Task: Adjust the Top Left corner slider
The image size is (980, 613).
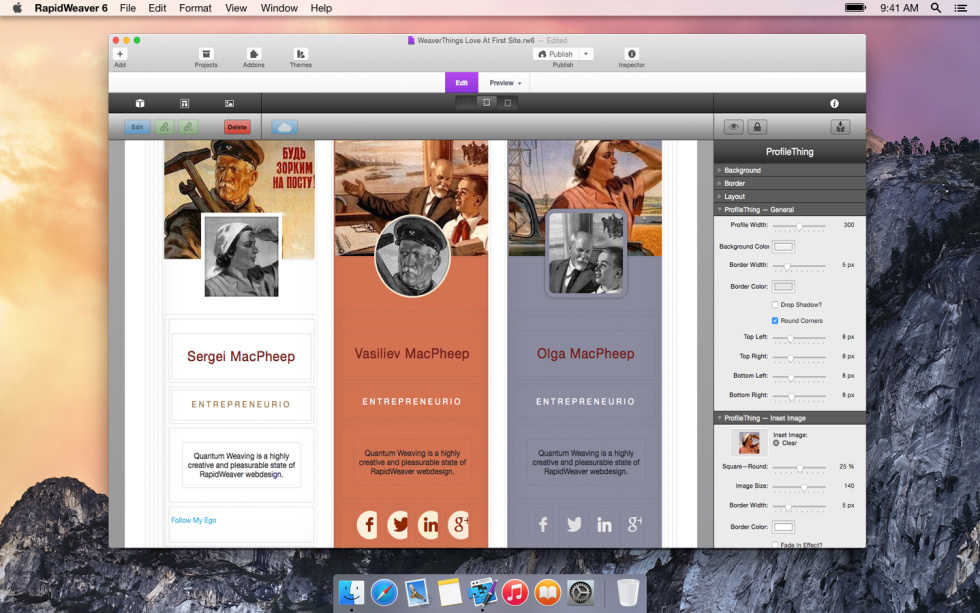Action: (x=799, y=337)
